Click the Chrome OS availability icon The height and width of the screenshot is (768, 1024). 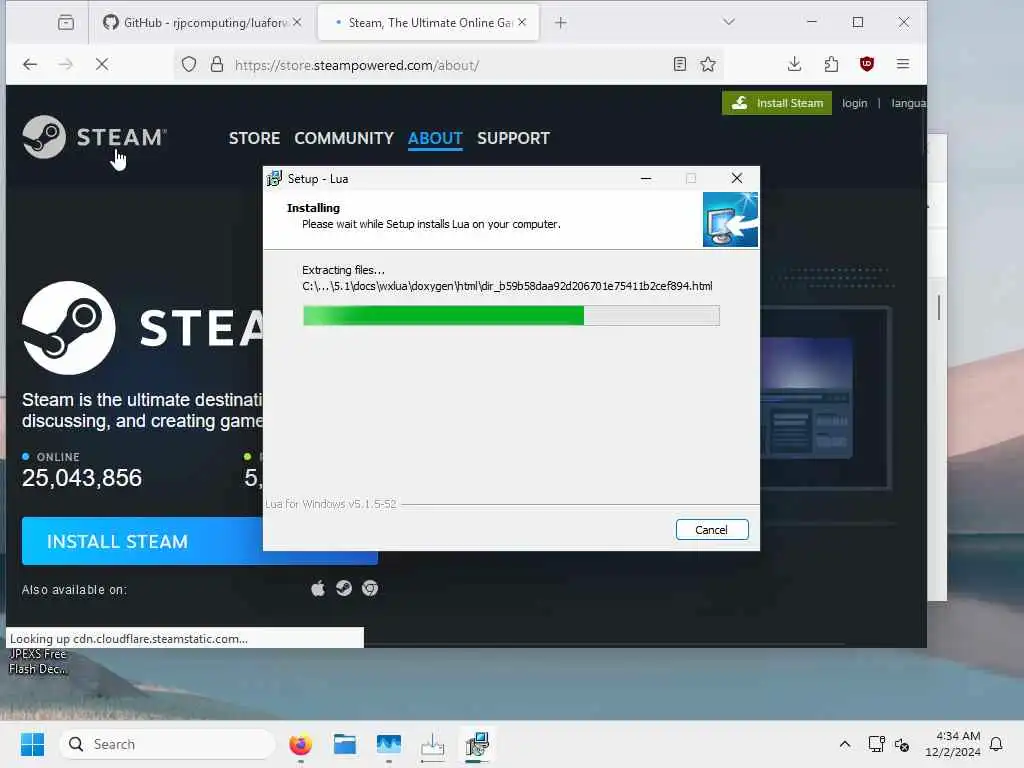[x=370, y=588]
